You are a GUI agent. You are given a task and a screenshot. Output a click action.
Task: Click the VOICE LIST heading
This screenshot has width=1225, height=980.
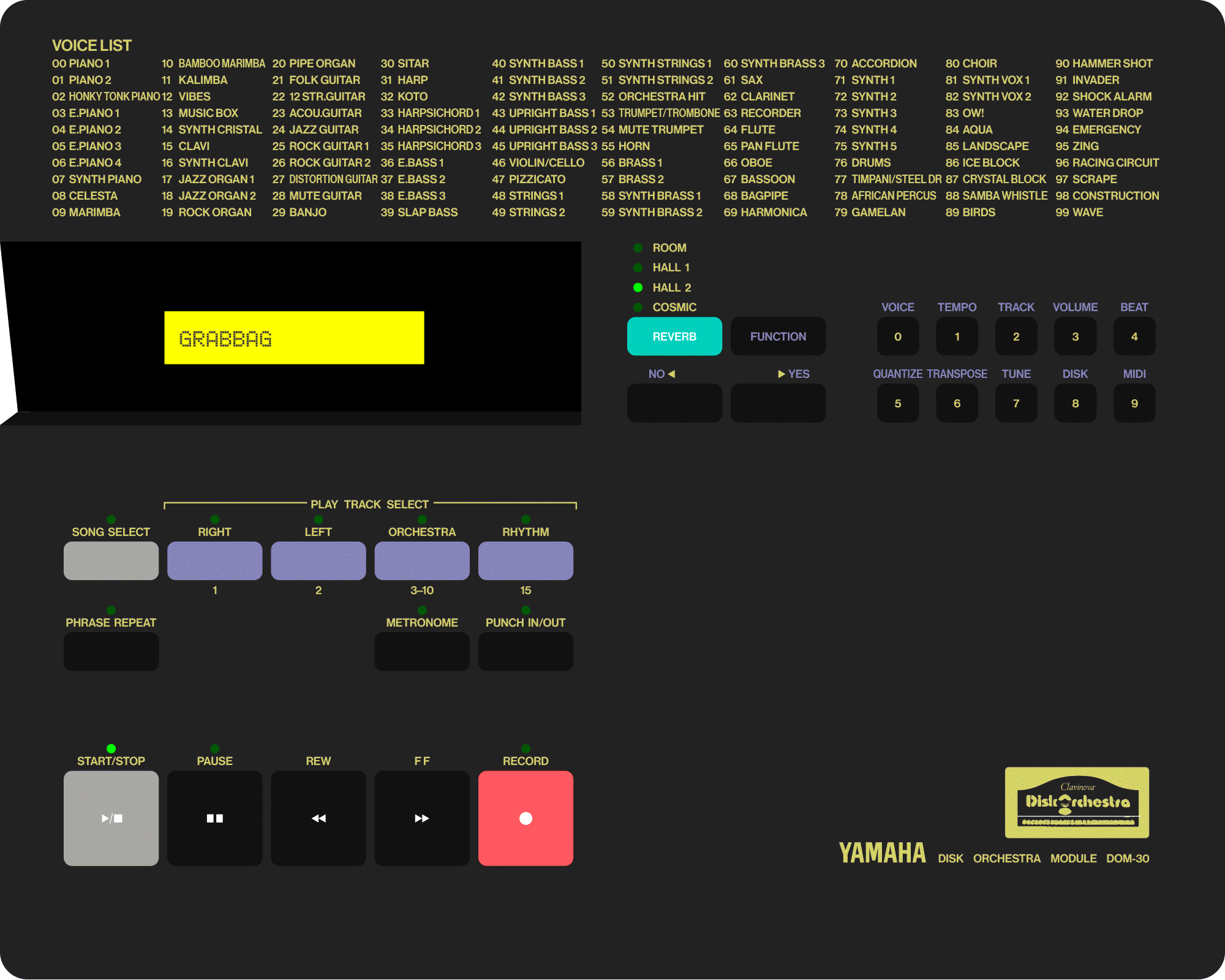[92, 45]
